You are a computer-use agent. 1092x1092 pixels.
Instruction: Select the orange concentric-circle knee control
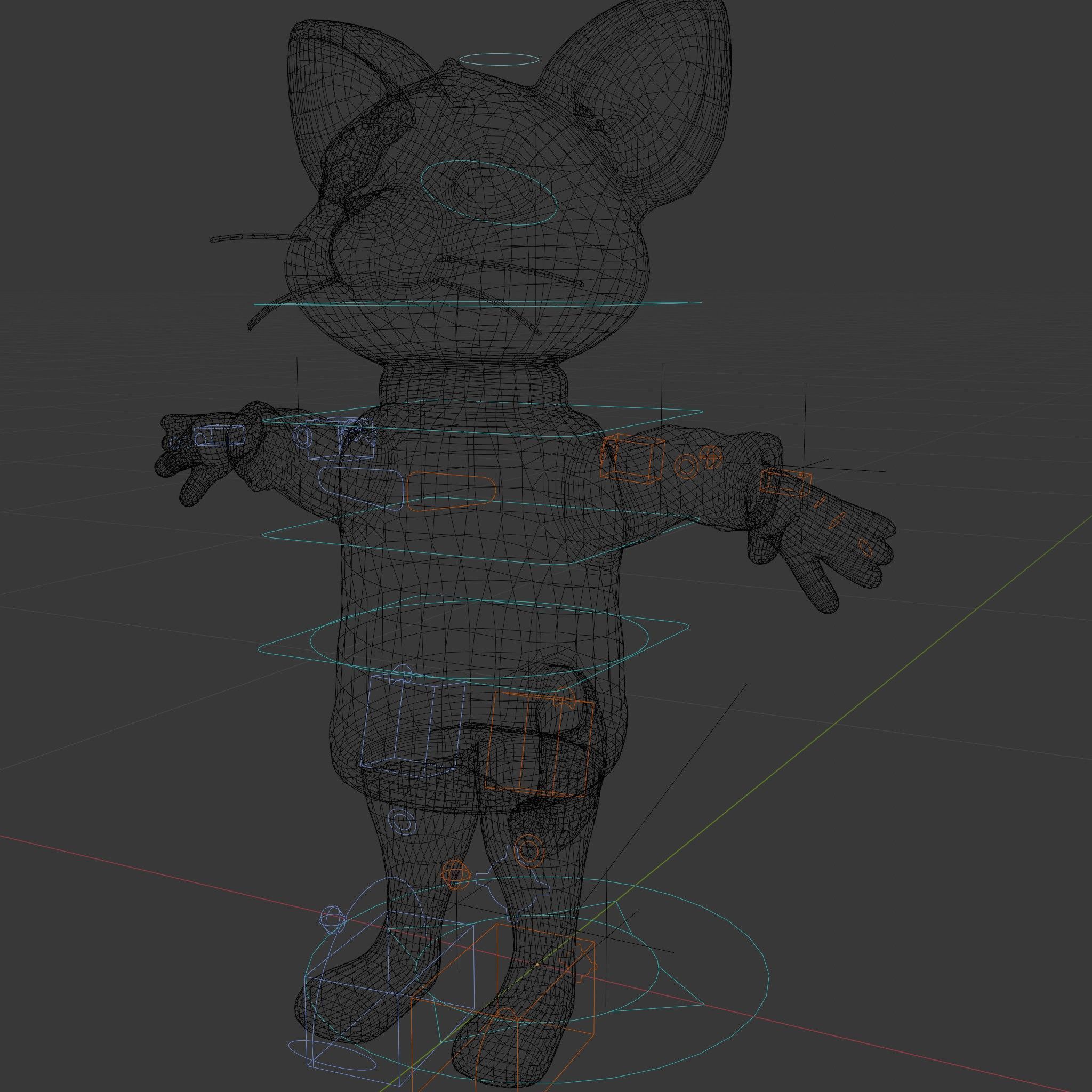(529, 850)
